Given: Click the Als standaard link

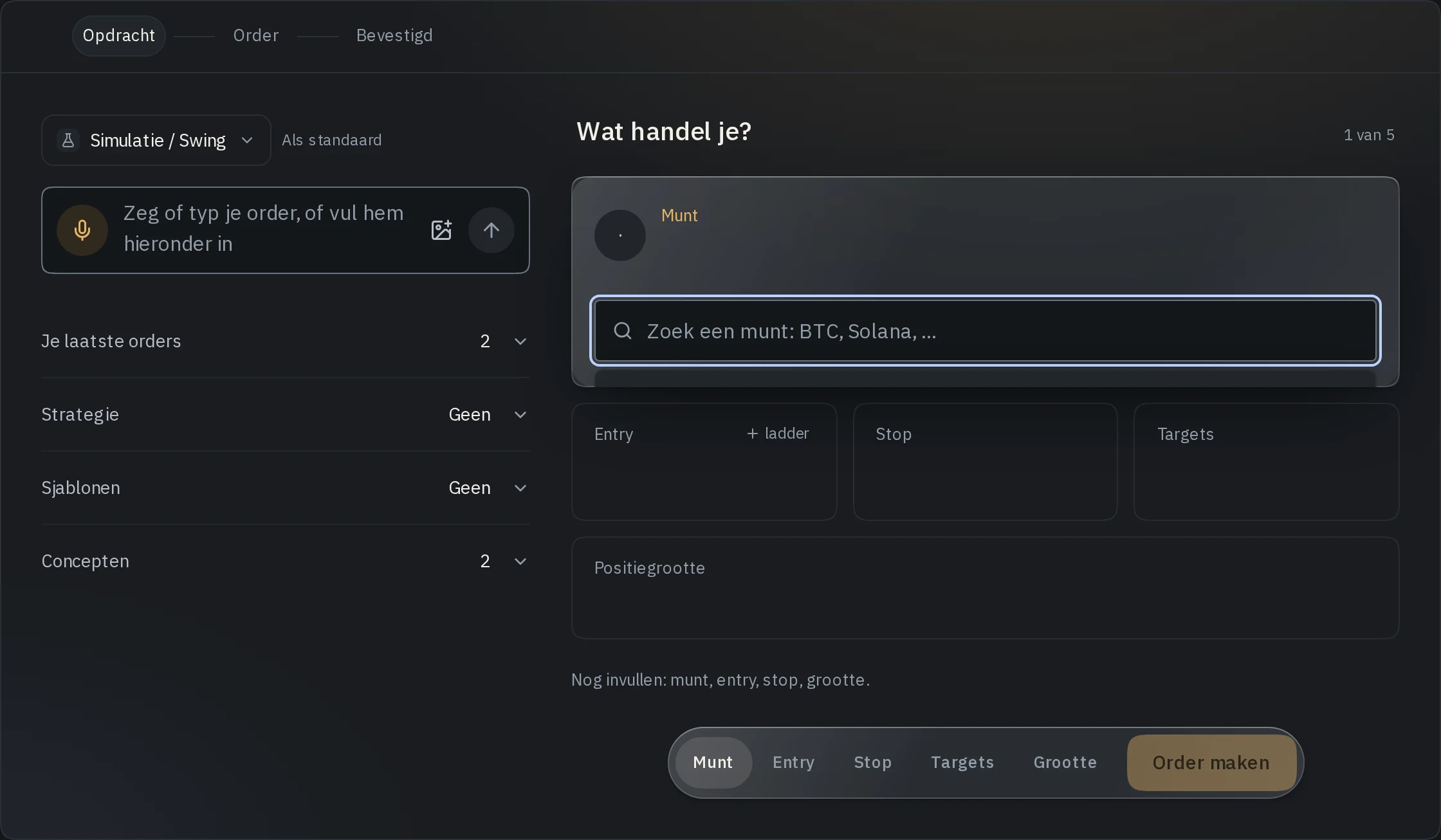Looking at the screenshot, I should point(332,140).
